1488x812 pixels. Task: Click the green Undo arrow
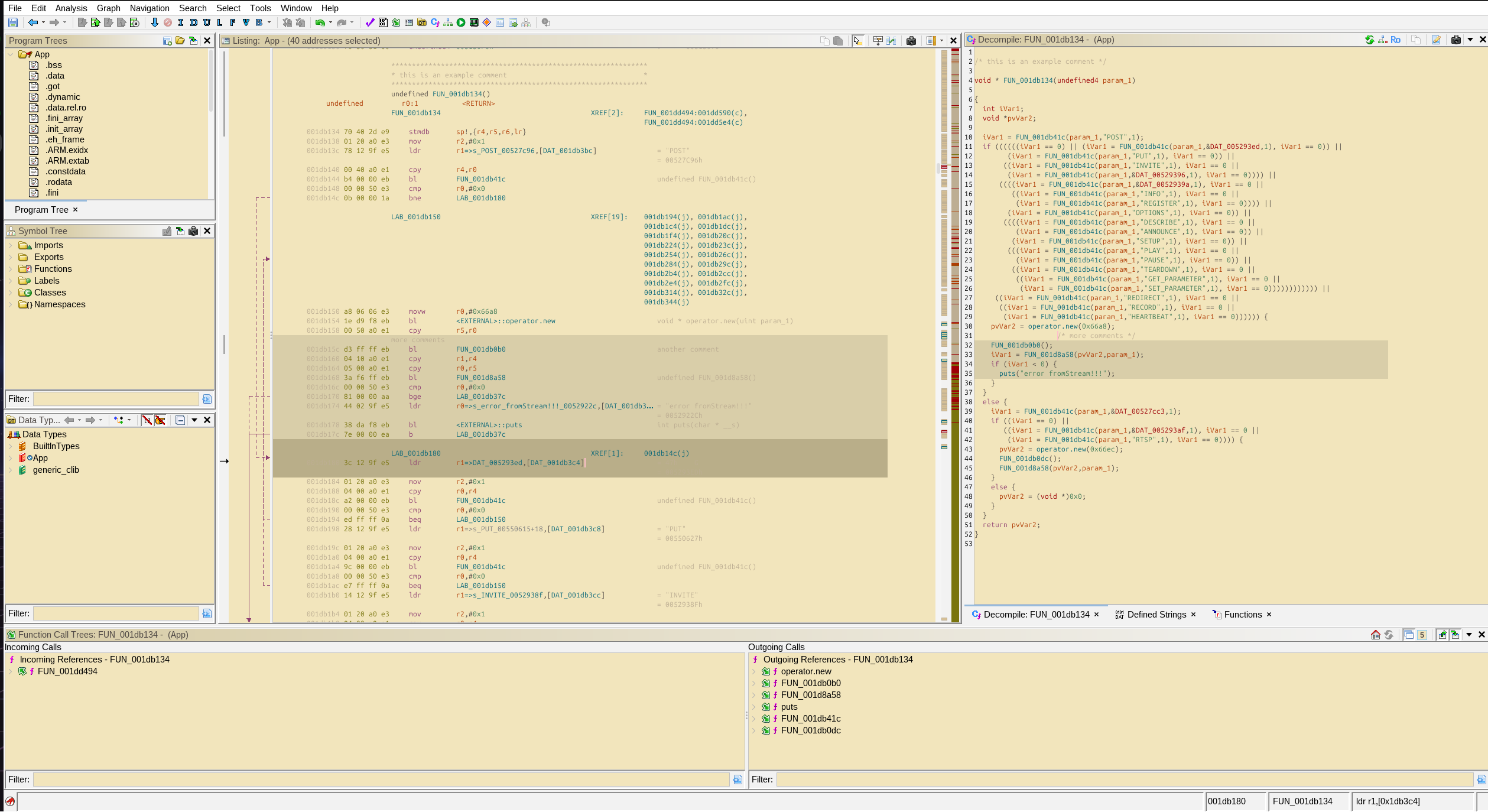[x=320, y=22]
